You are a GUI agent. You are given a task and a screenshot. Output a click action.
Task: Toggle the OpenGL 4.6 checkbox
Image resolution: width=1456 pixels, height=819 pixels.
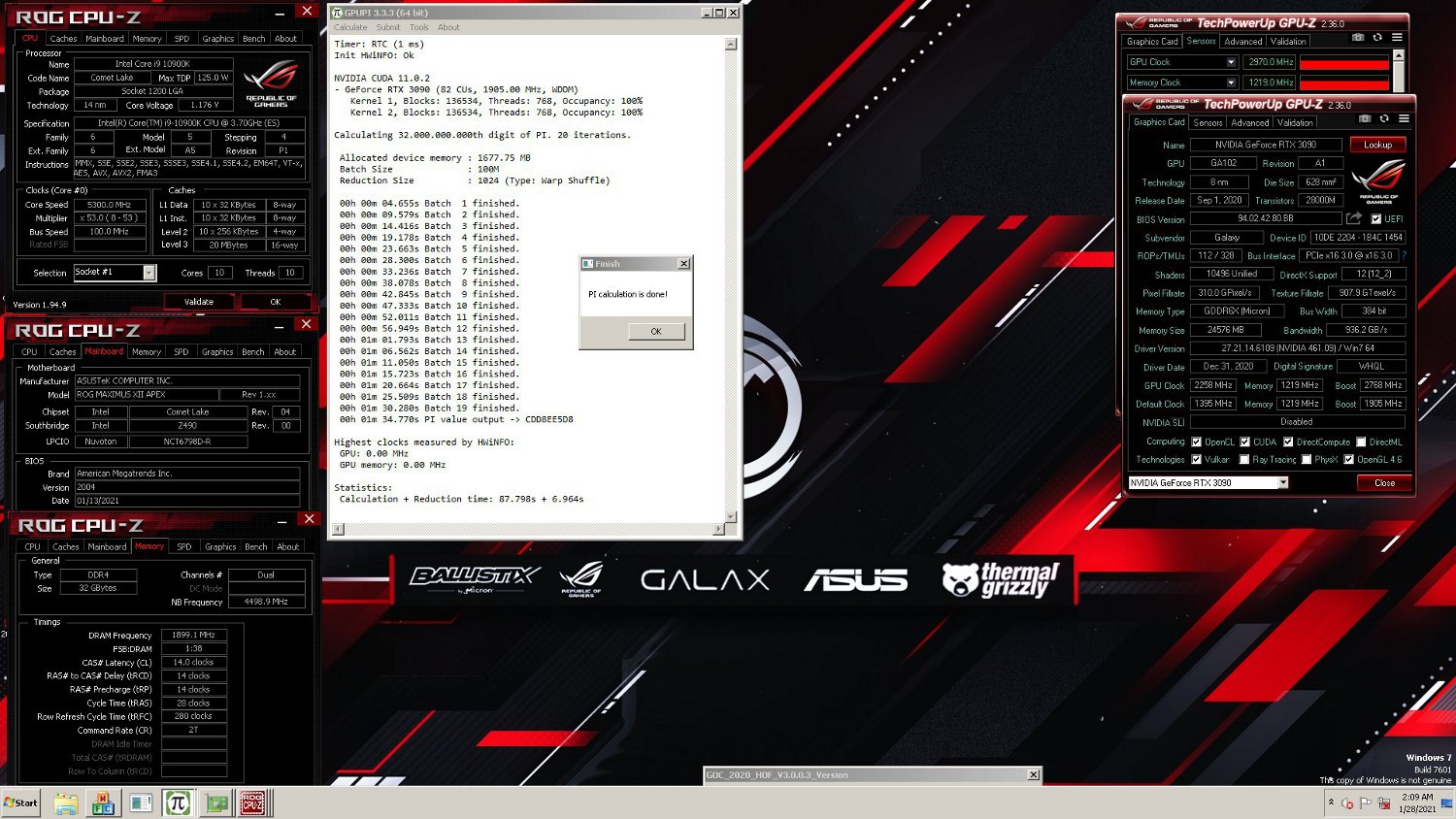(1348, 460)
